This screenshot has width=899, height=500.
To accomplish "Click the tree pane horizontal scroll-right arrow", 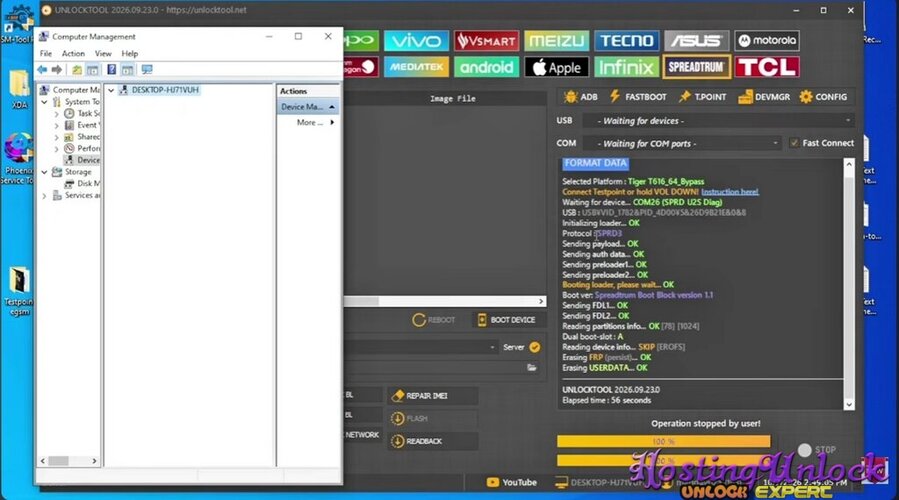I will [x=95, y=461].
